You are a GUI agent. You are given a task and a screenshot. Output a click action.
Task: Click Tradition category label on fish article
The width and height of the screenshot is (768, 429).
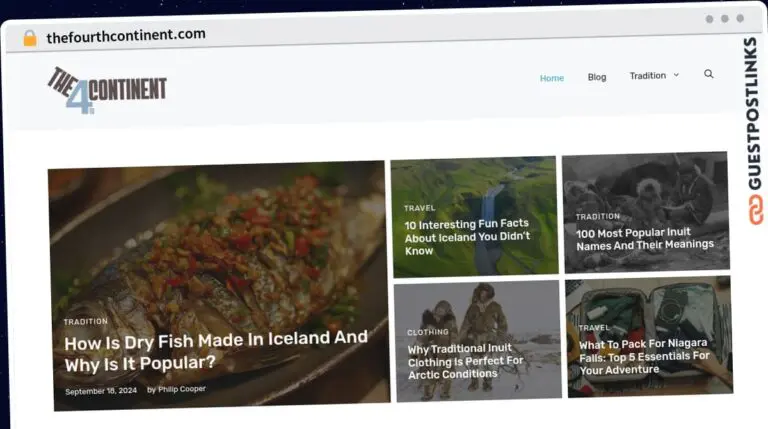click(85, 322)
